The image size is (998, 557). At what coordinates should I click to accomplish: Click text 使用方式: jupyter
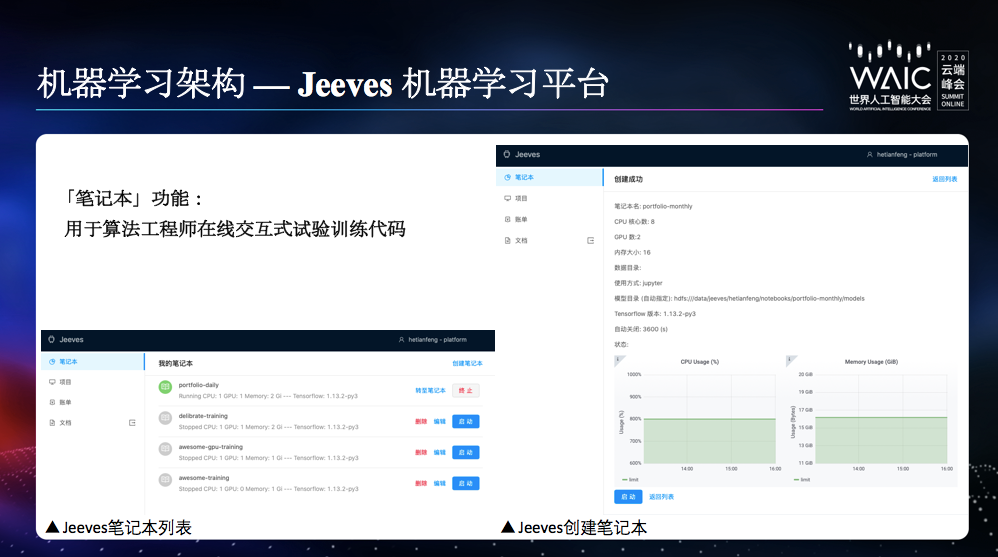pyautogui.click(x=638, y=283)
